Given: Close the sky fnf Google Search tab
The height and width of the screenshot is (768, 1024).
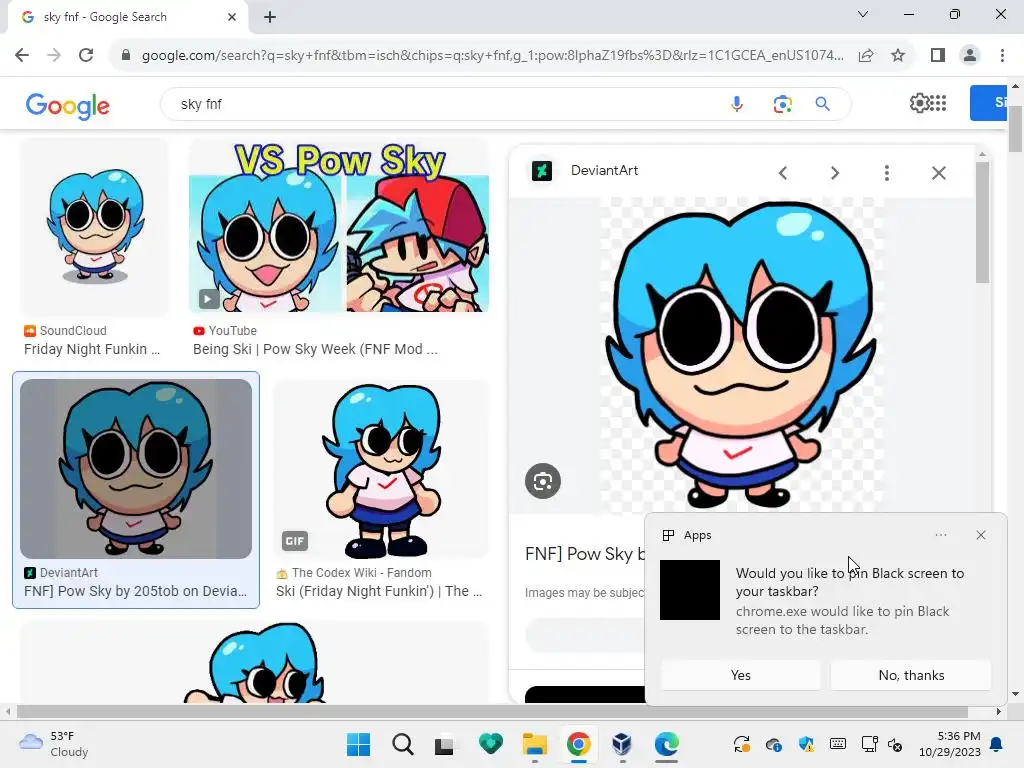Looking at the screenshot, I should pyautogui.click(x=232, y=17).
